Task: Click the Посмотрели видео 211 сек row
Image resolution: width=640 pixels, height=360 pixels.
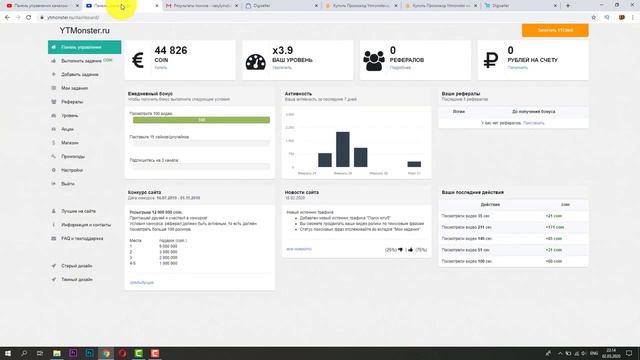Action: (513, 227)
